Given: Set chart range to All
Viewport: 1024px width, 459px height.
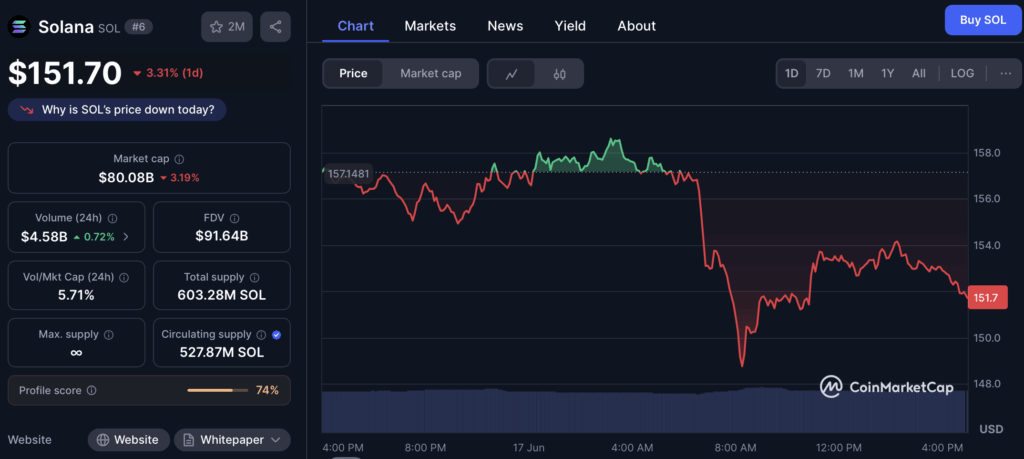Looking at the screenshot, I should [x=919, y=73].
